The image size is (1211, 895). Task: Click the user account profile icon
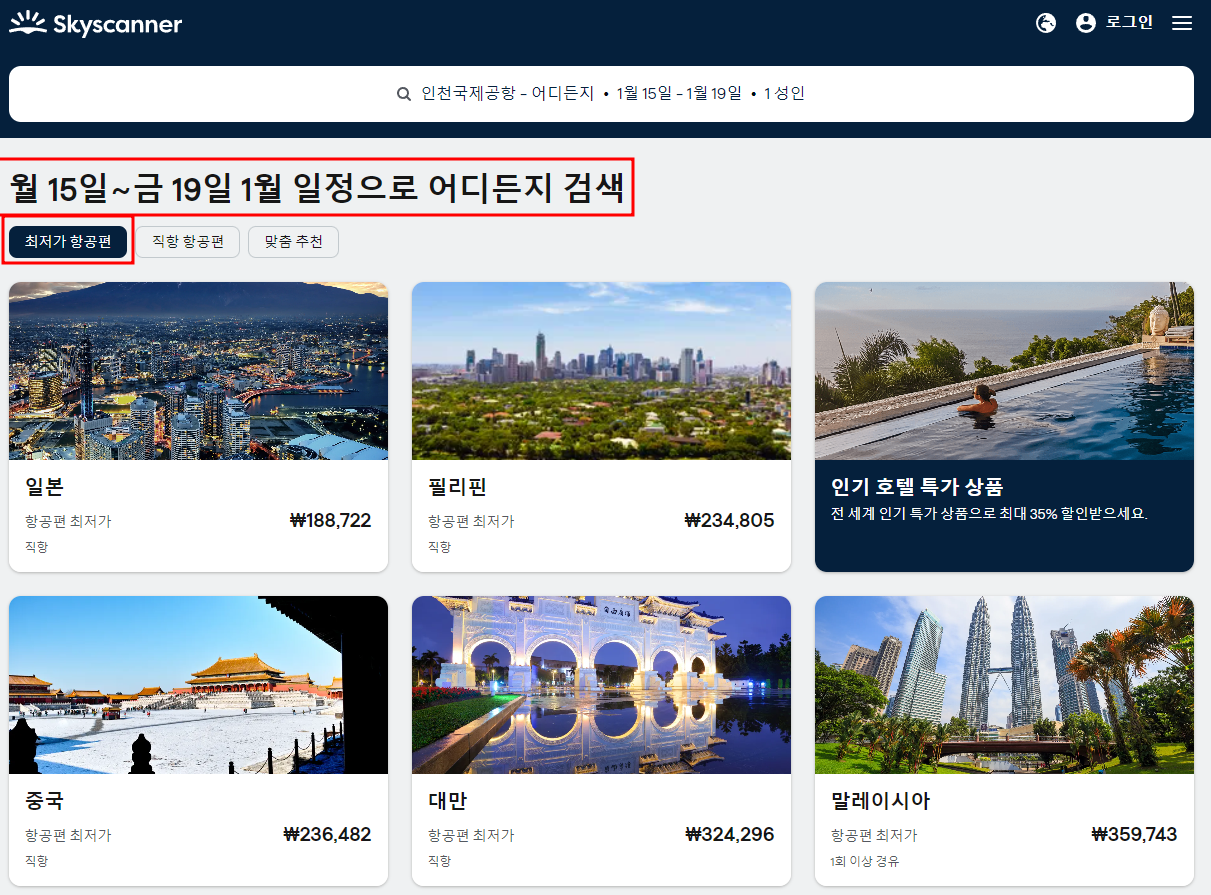[x=1086, y=23]
